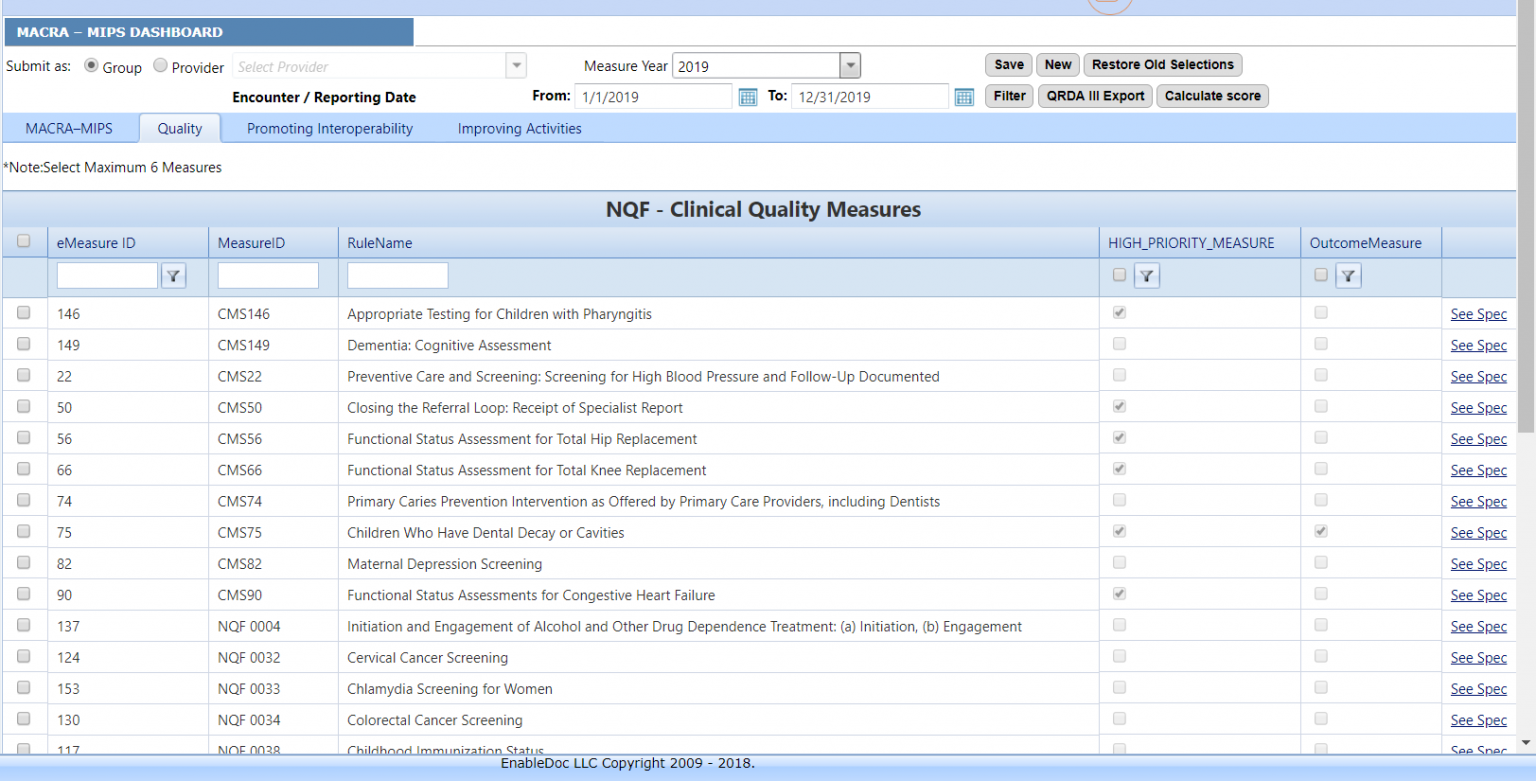
Task: Click the eMeasure ID filter text box
Action: click(107, 275)
